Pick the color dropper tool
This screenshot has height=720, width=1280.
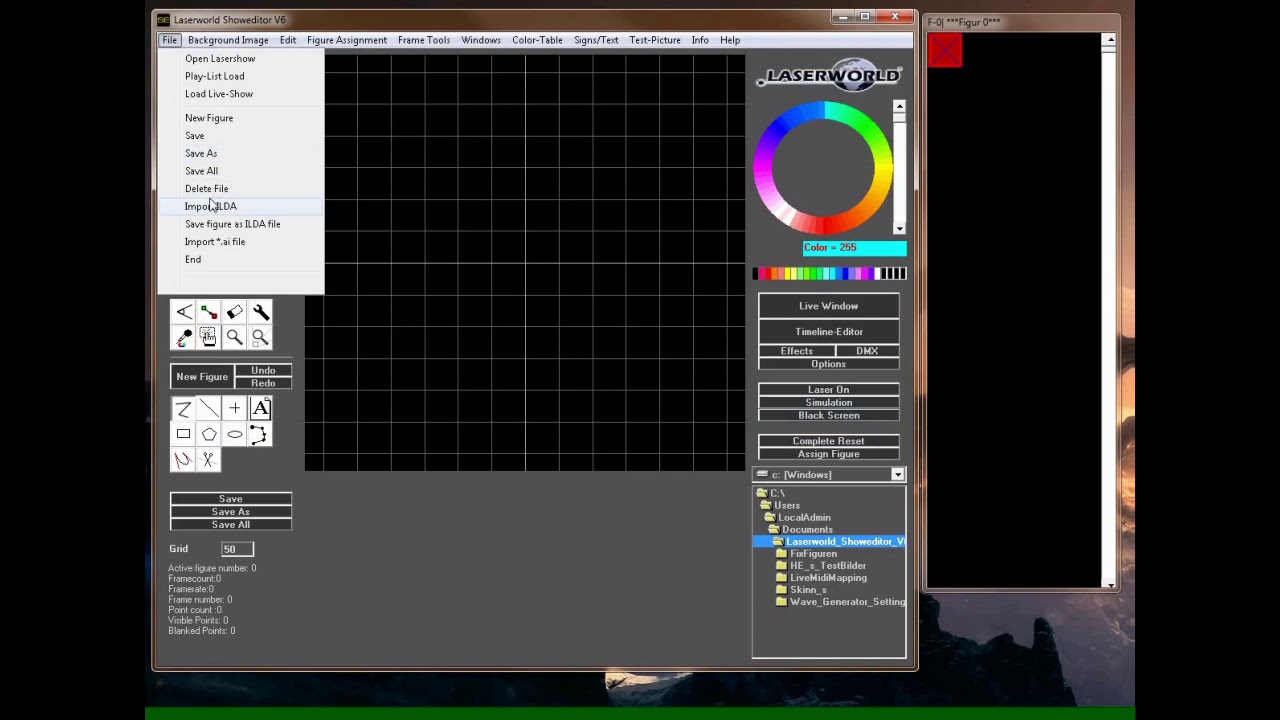tap(184, 338)
